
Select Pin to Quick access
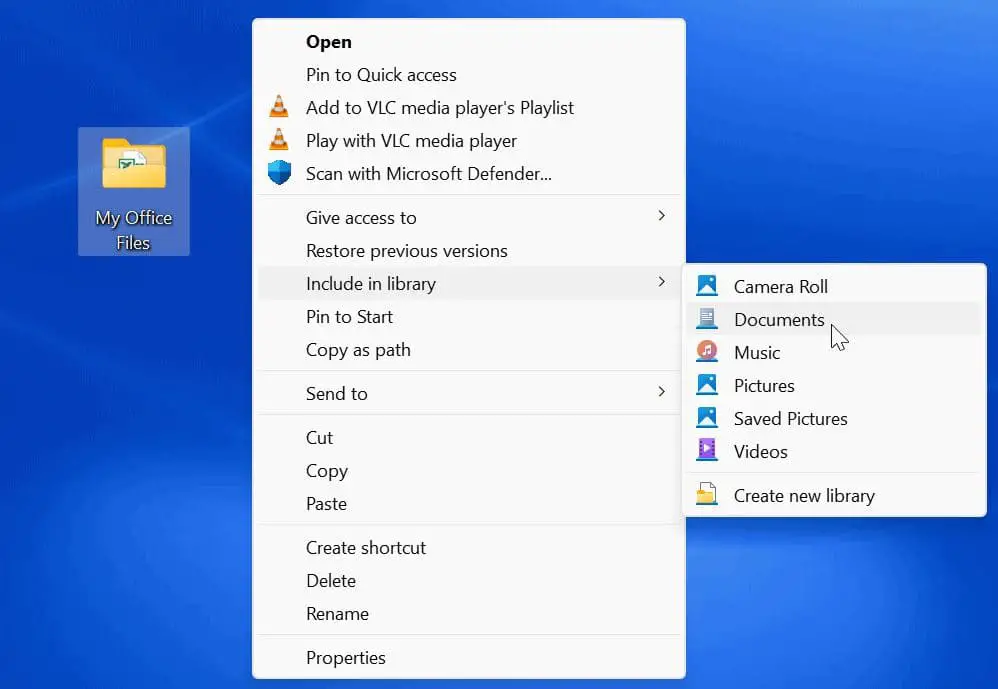(469, 75)
